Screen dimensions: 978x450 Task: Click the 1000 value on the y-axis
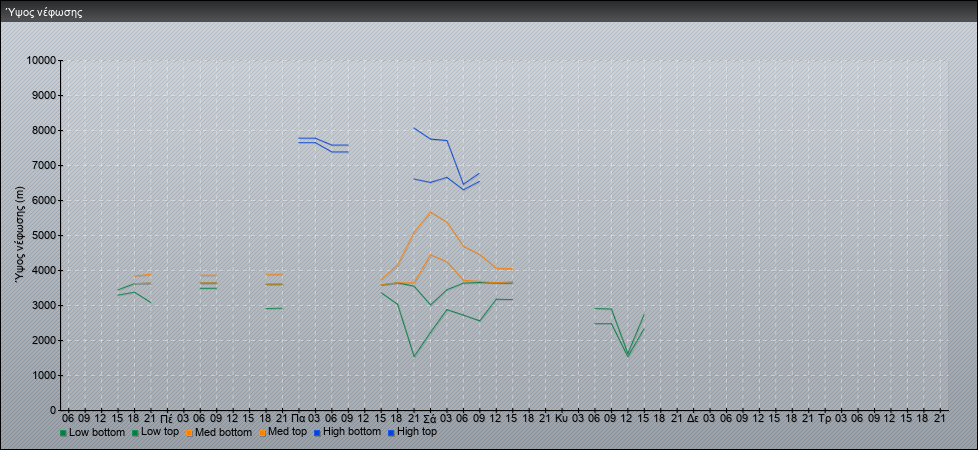[x=44, y=375]
